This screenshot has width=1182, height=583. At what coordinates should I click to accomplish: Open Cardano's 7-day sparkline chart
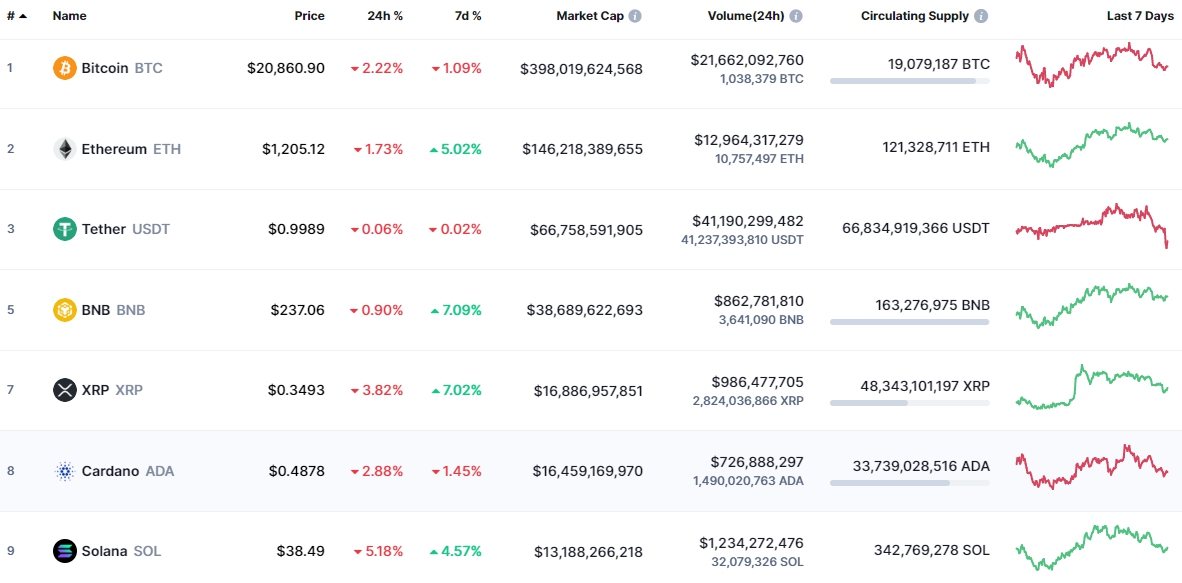(x=1092, y=467)
